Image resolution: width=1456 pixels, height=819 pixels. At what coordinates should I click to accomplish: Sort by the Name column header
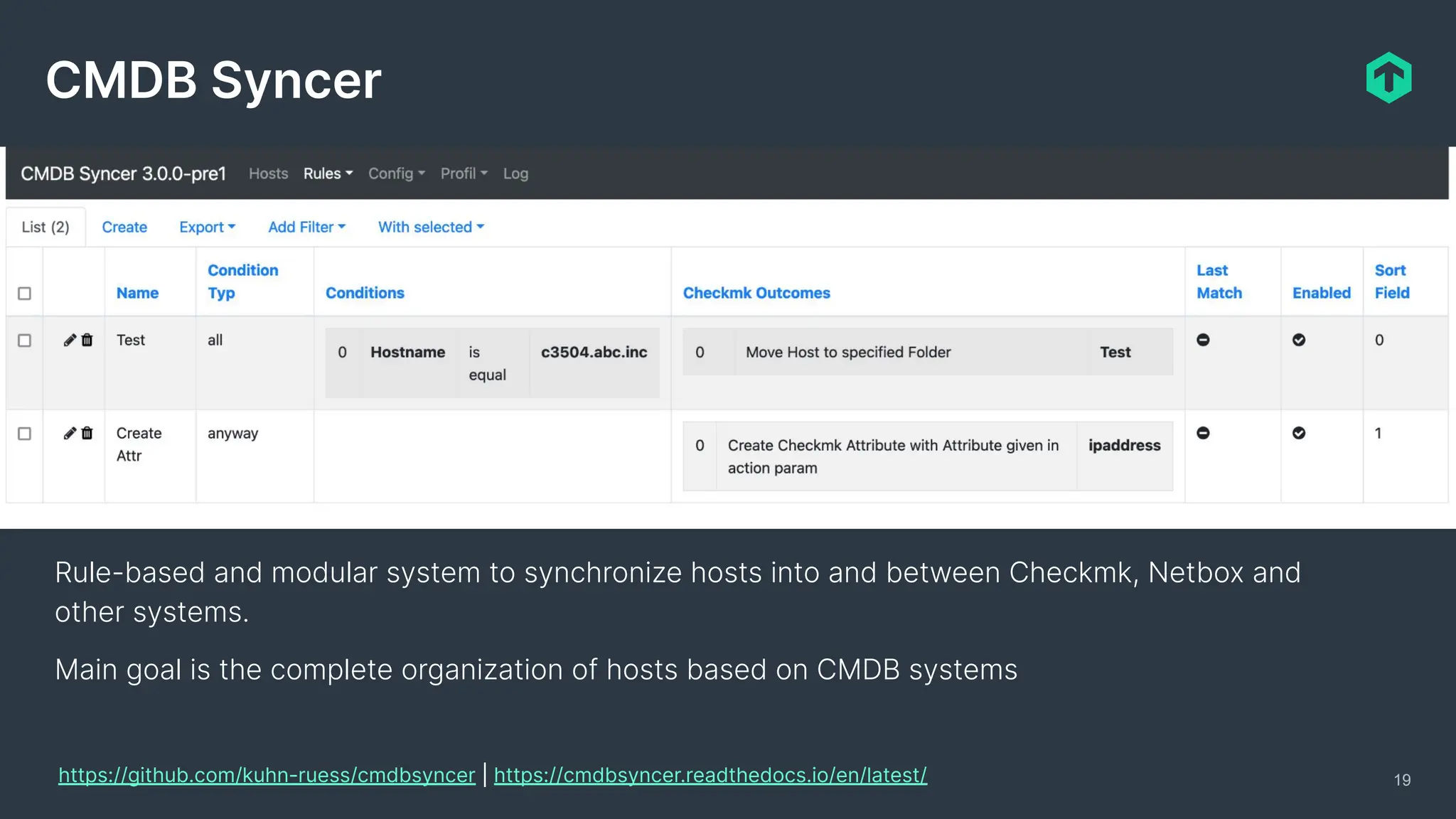tap(137, 293)
